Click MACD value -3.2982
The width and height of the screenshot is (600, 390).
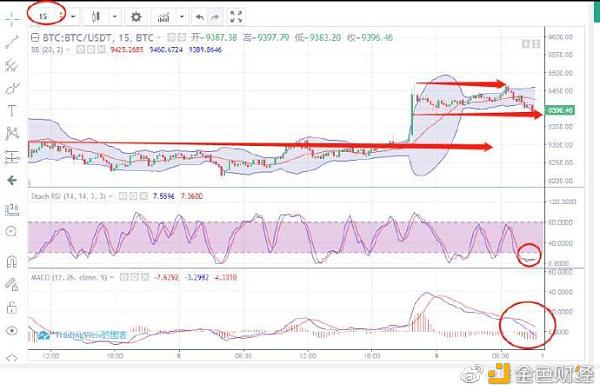pyautogui.click(x=197, y=277)
